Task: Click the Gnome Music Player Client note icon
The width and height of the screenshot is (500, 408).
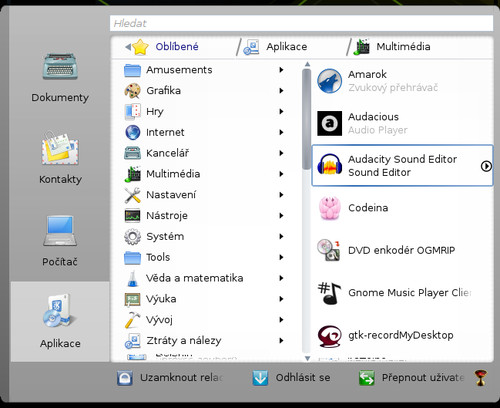Action: [x=329, y=293]
